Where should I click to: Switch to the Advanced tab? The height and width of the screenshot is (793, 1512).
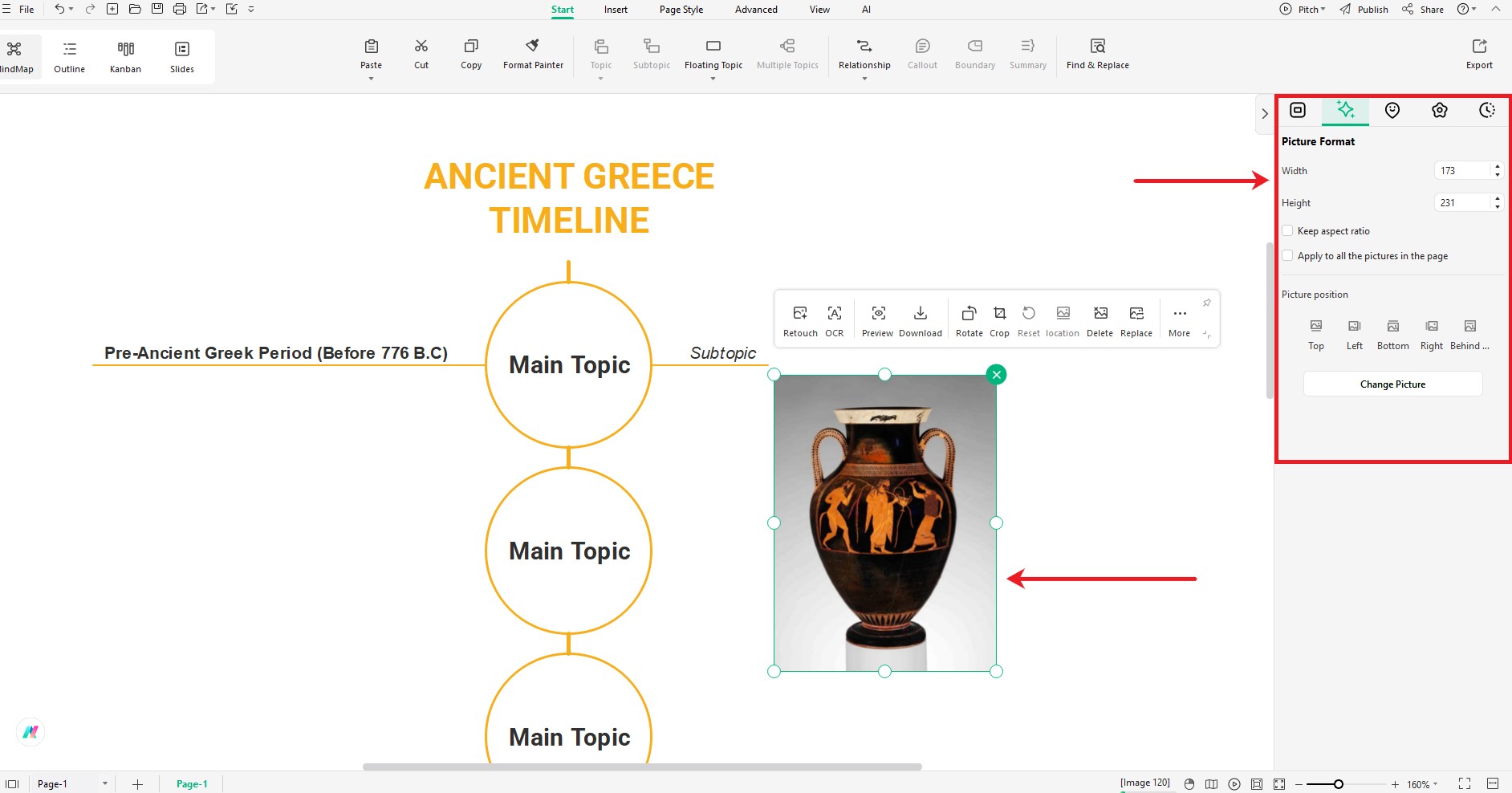(x=756, y=10)
